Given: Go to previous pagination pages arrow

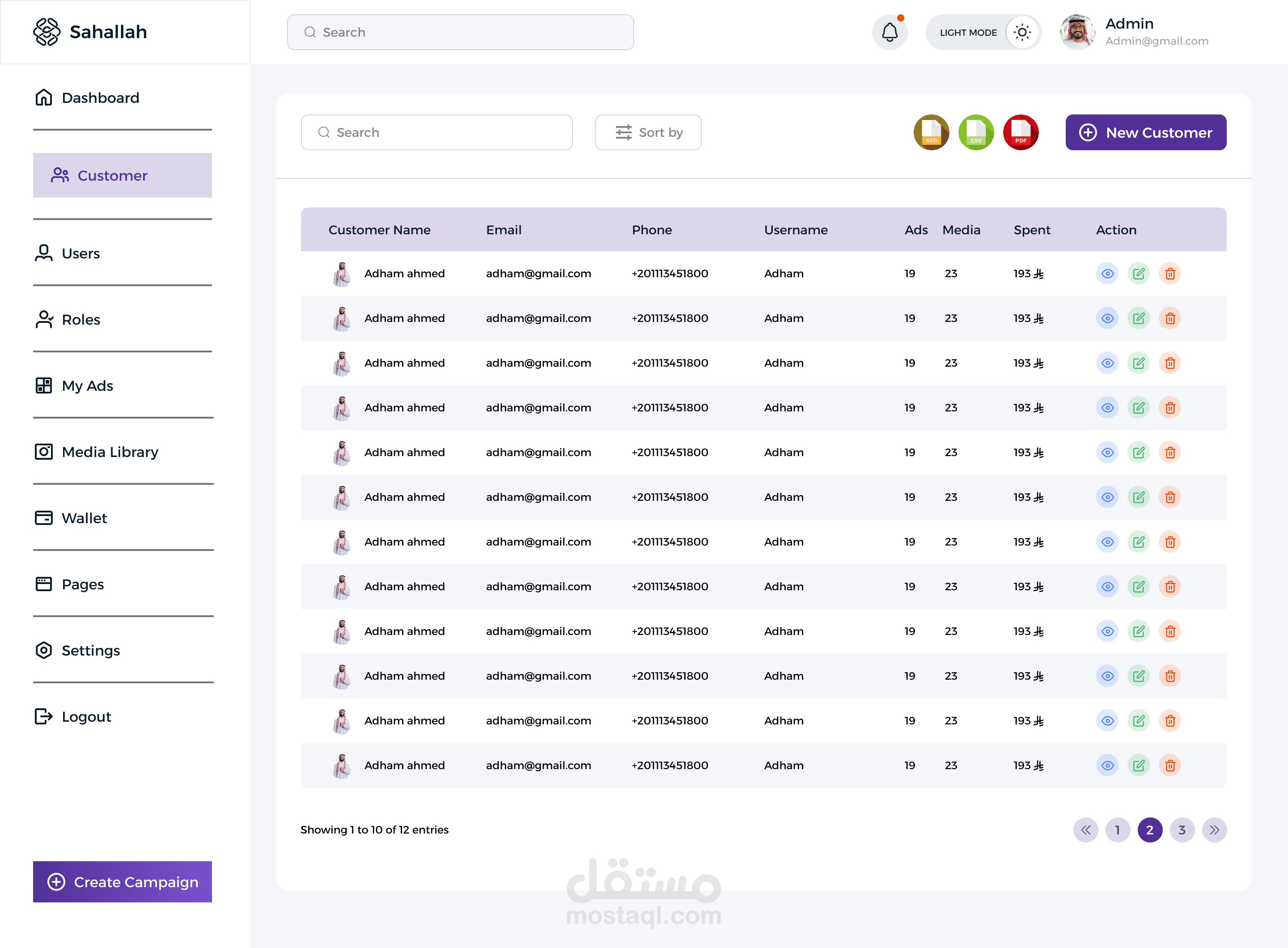Looking at the screenshot, I should pos(1085,830).
